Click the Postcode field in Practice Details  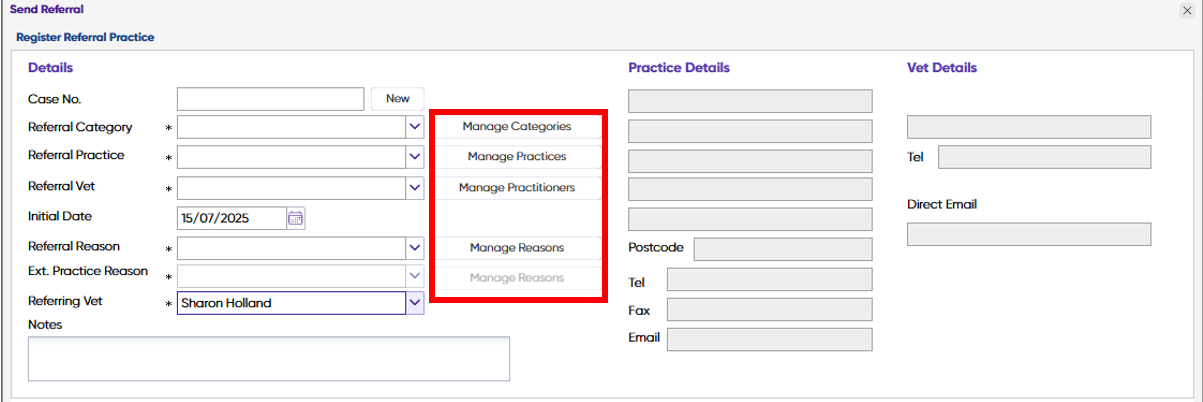coord(783,249)
